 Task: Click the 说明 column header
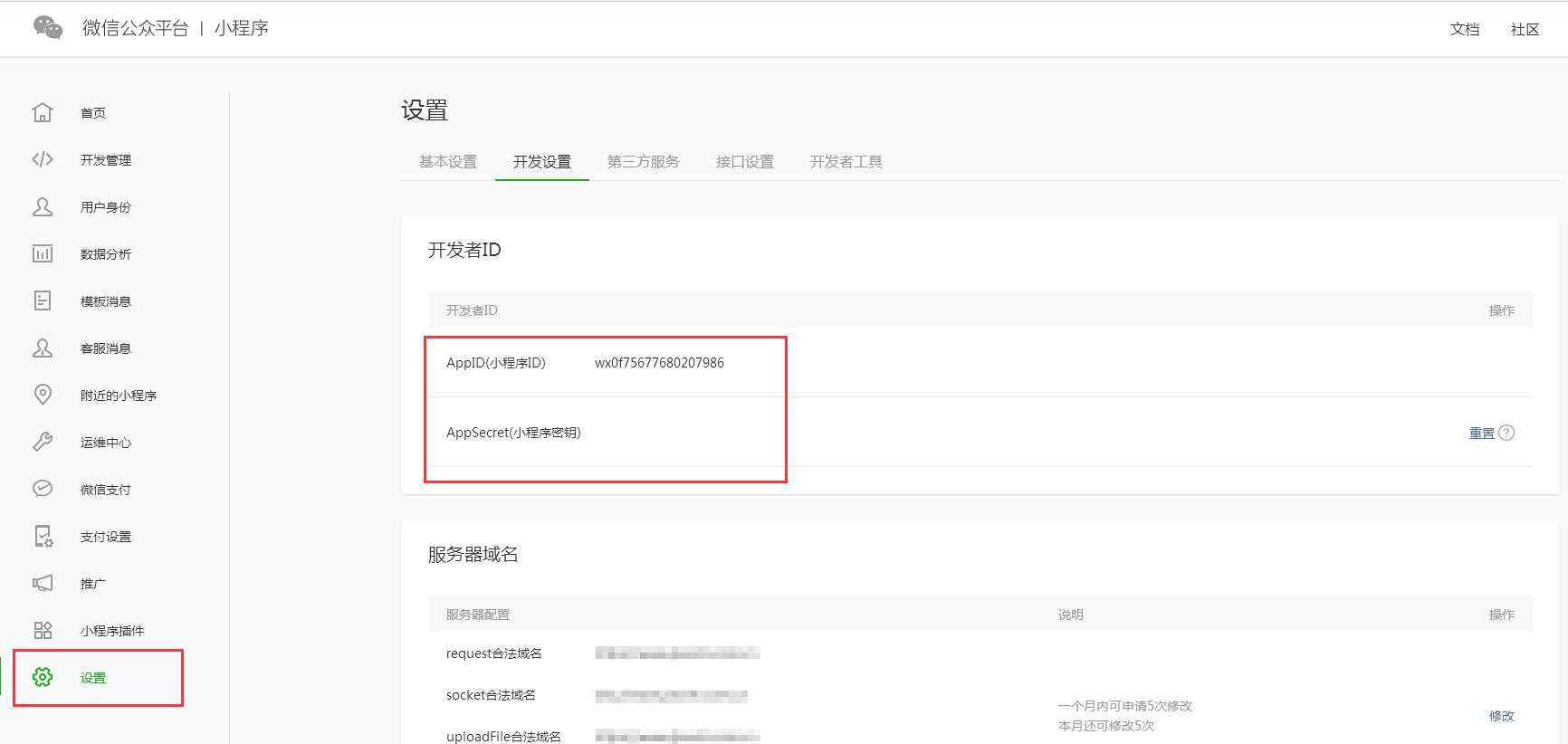click(x=1070, y=615)
